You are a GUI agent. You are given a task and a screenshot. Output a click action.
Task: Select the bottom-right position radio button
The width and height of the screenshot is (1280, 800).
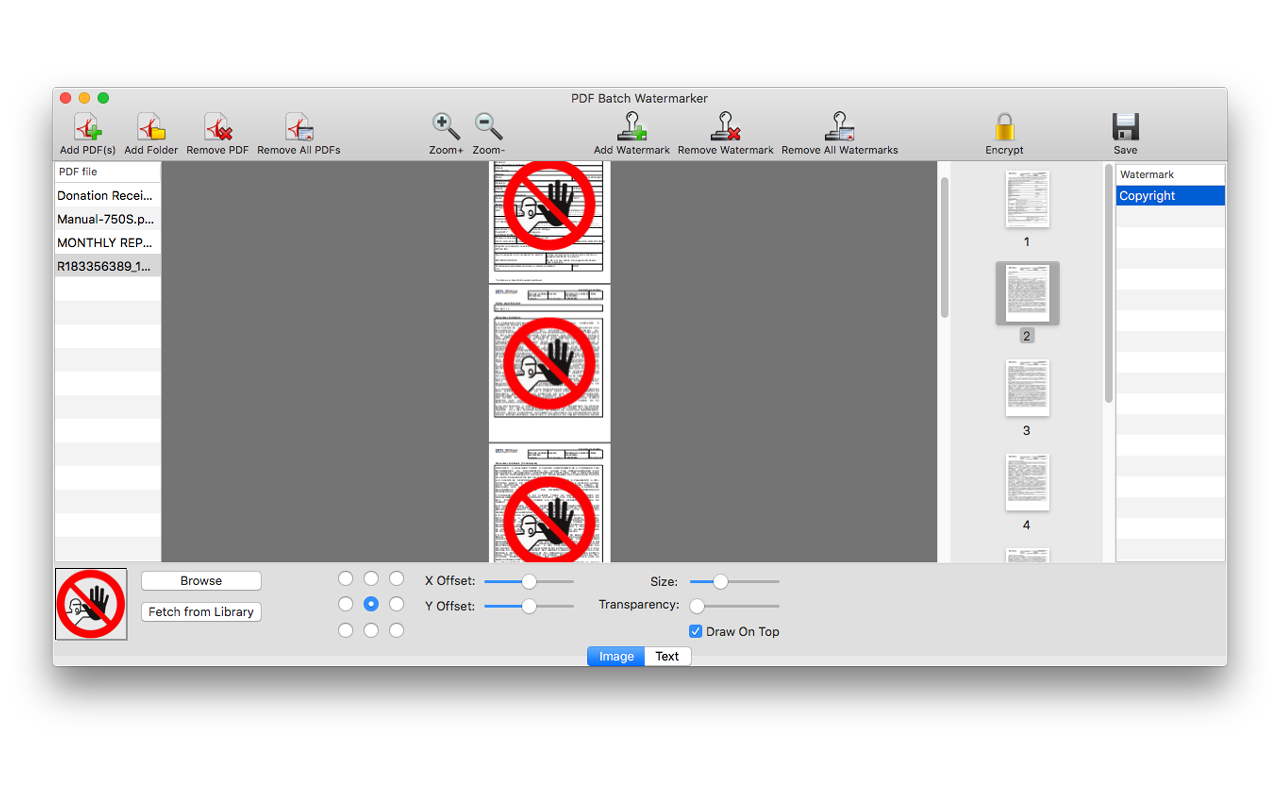397,630
